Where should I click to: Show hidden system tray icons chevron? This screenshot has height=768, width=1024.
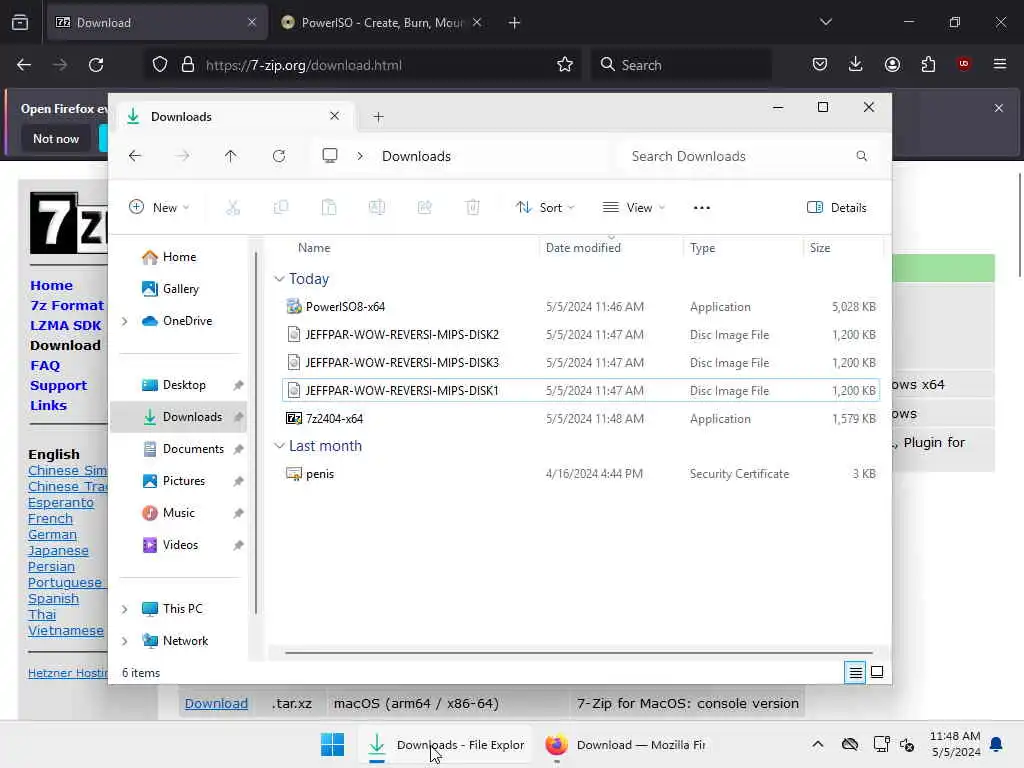point(818,744)
